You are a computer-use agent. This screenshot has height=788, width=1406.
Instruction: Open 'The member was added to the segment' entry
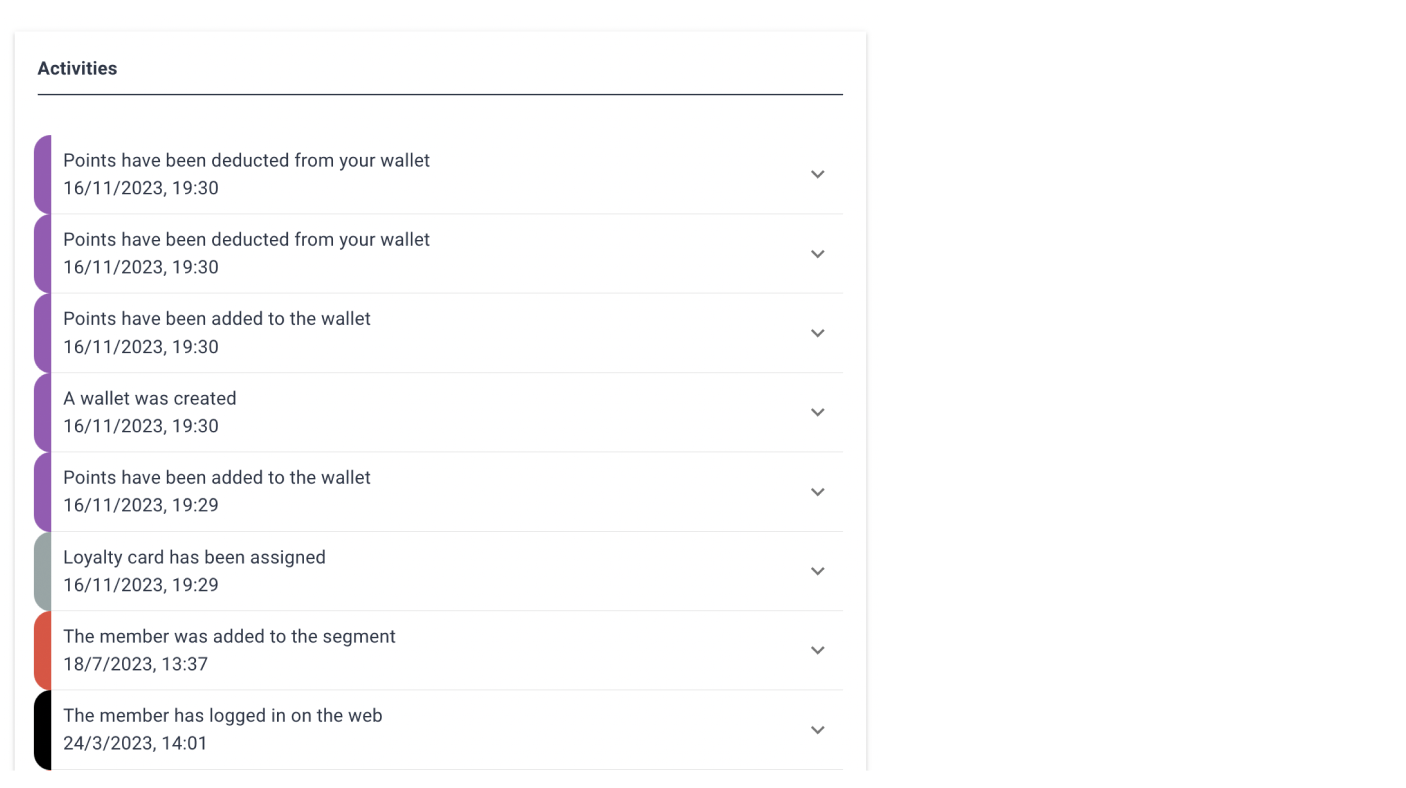click(229, 636)
